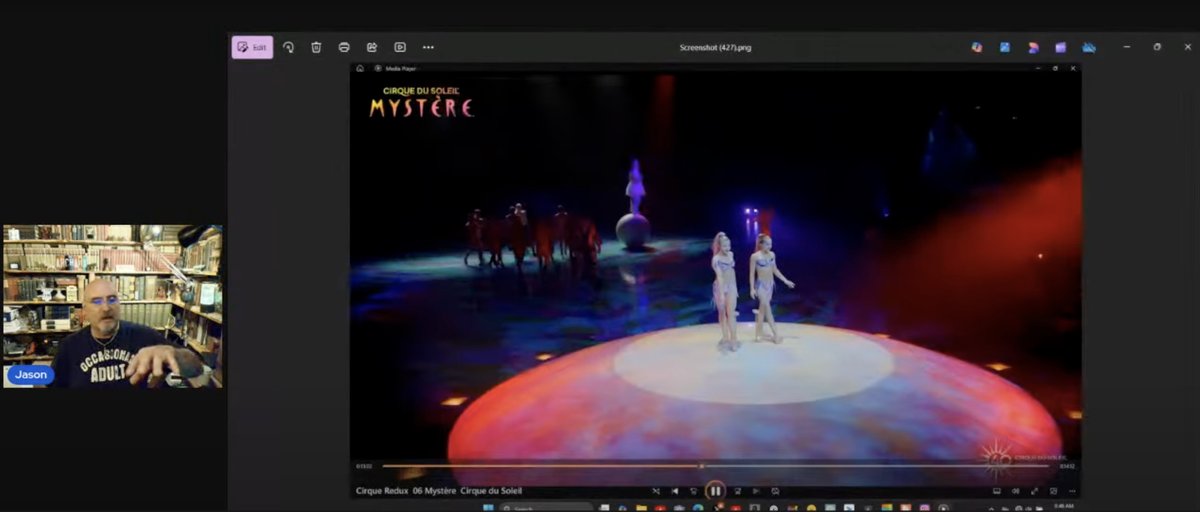Skip back ten seconds in Media Player

pyautogui.click(x=694, y=491)
